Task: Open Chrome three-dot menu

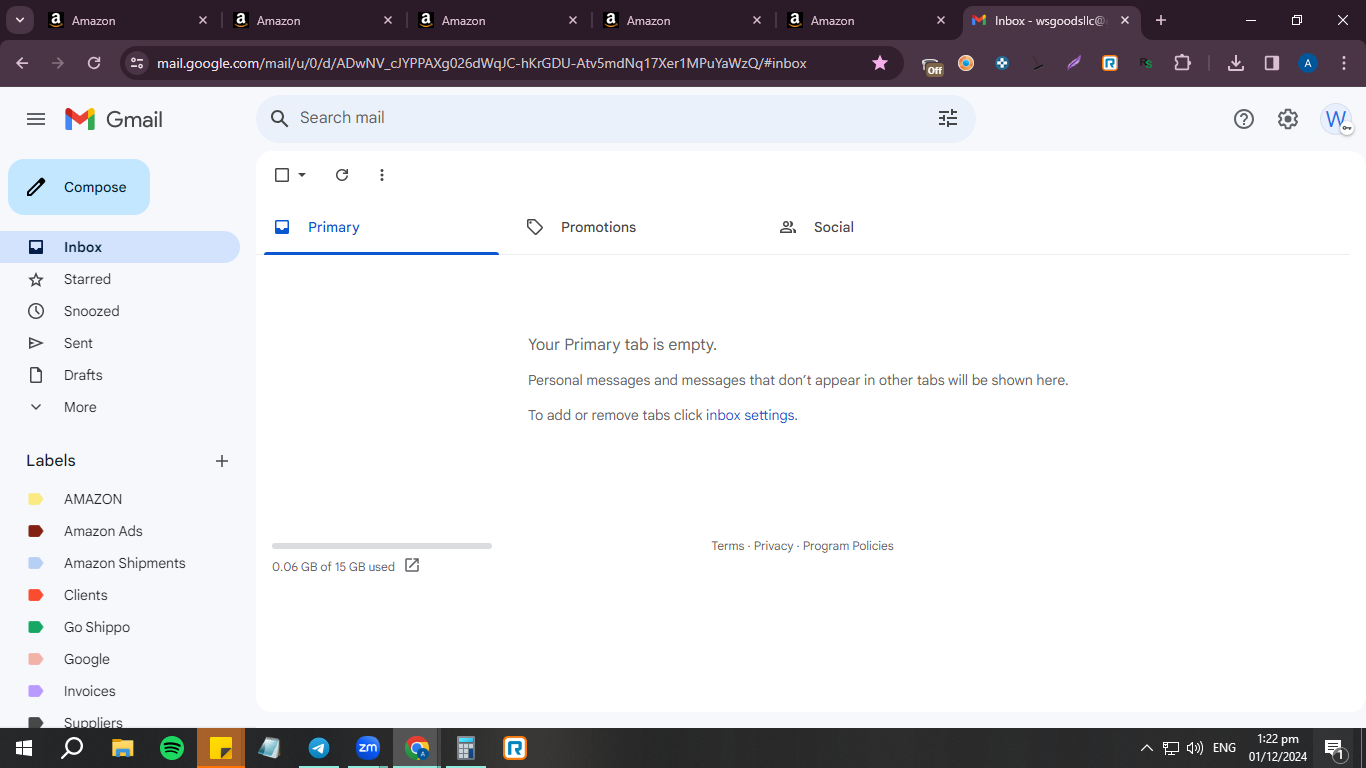Action: [1343, 63]
